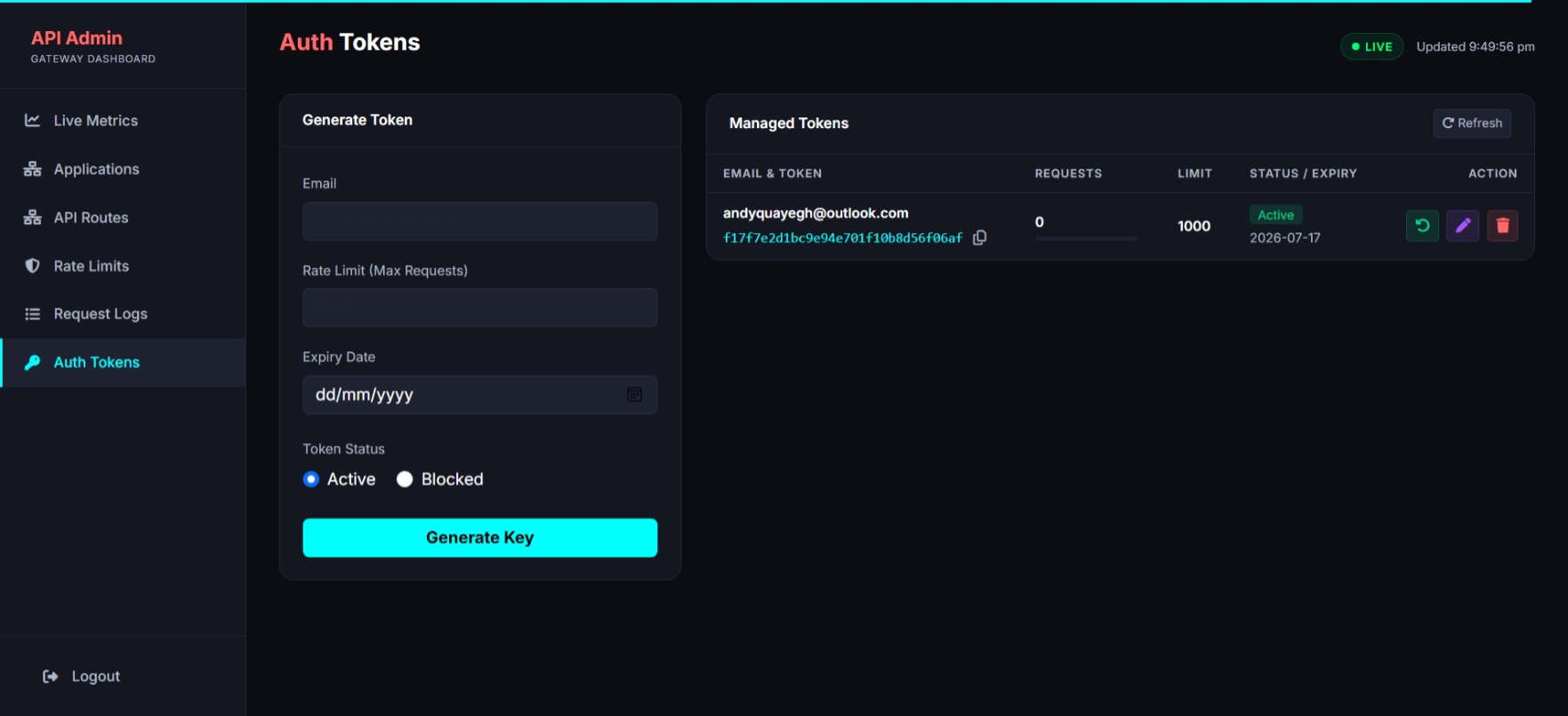Viewport: 1568px width, 716px height.
Task: Click the LIMIT column header
Action: 1194,173
